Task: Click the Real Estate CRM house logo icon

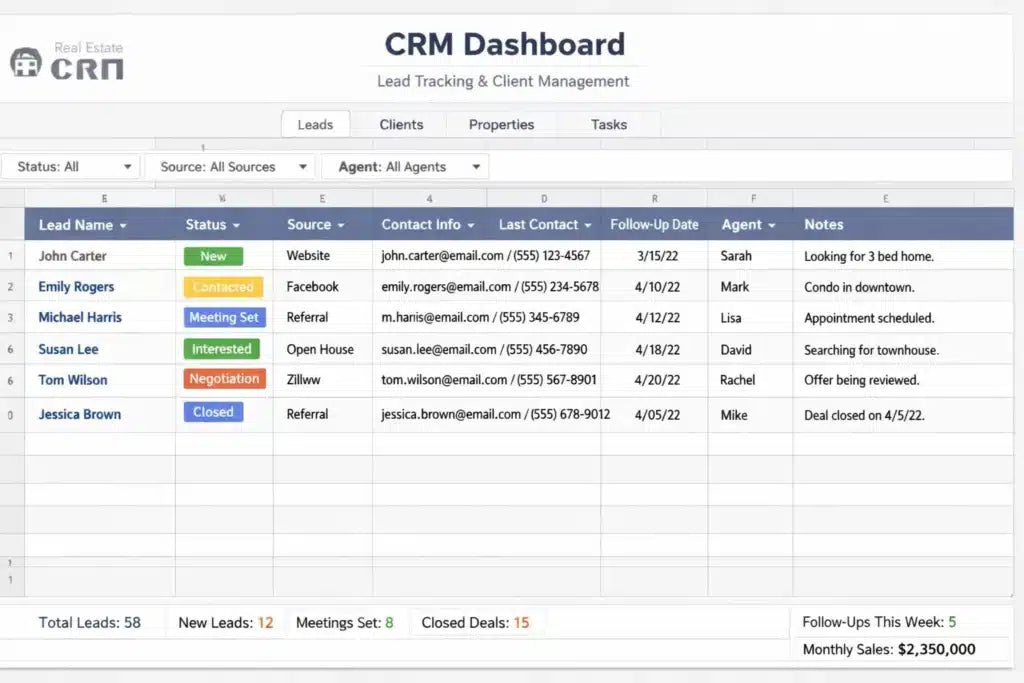Action: (x=25, y=63)
